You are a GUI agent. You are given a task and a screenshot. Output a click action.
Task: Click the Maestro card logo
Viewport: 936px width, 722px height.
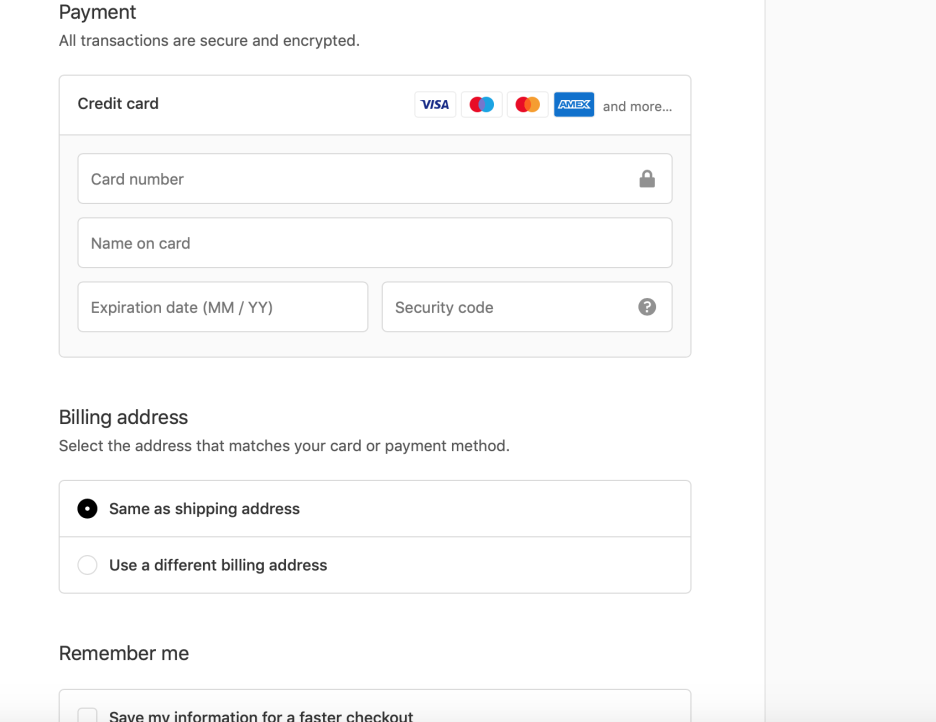482,104
